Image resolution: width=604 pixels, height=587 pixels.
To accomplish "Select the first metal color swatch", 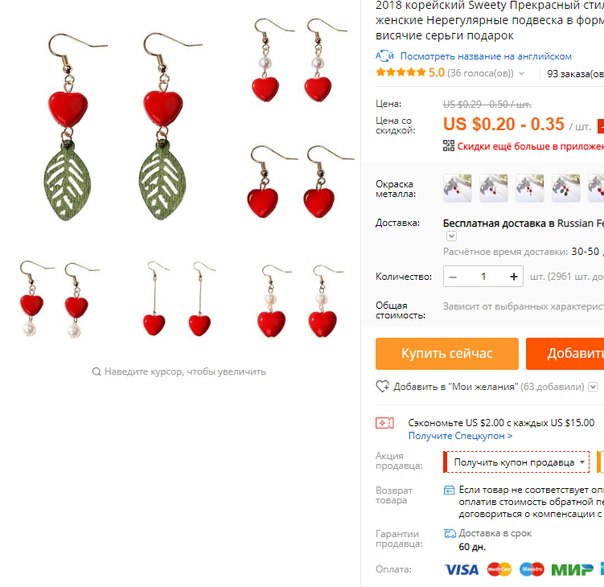I will pyautogui.click(x=457, y=188).
